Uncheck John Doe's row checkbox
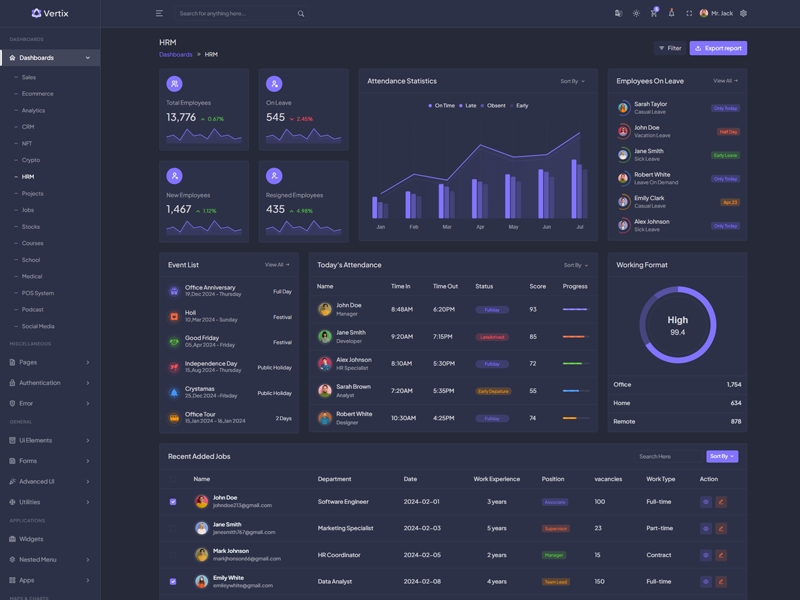Screen dimensions: 800x600 tap(173, 502)
